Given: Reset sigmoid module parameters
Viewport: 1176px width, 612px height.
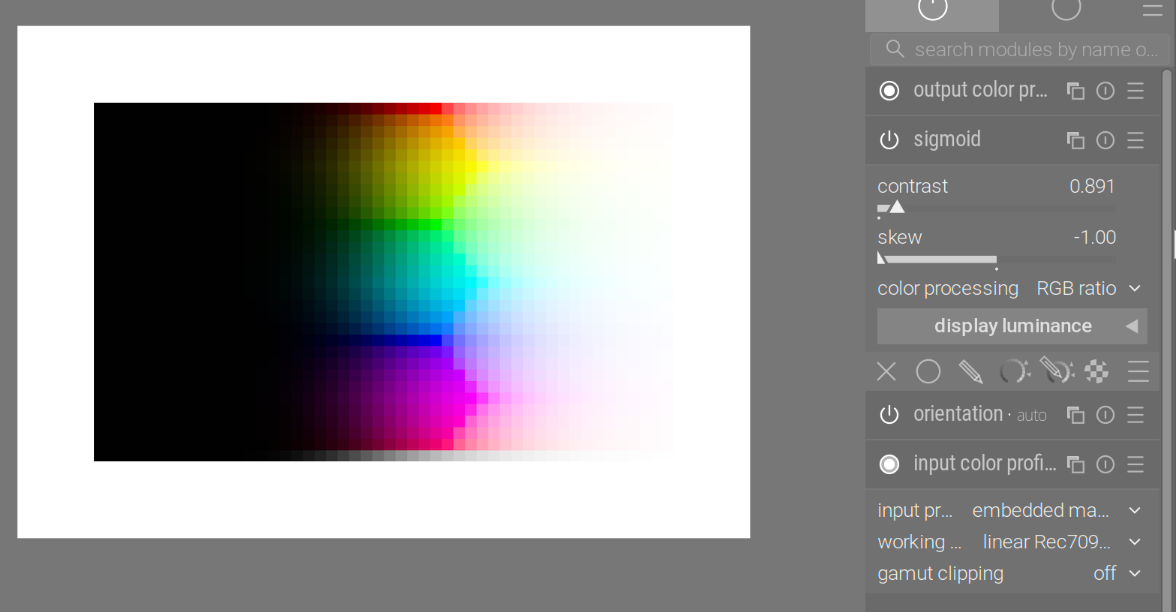Looking at the screenshot, I should pos(1106,140).
